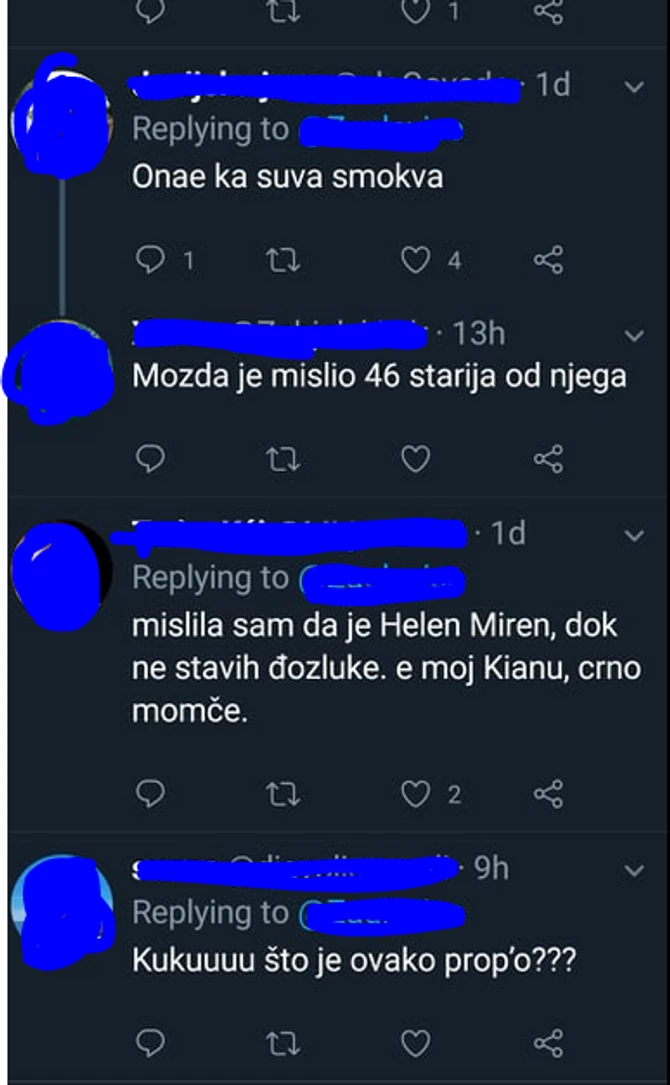Click the reply icon under 'Kukuuuu što je ovako prop'o???'
Screen dimensions: 670x1085
(150, 1042)
